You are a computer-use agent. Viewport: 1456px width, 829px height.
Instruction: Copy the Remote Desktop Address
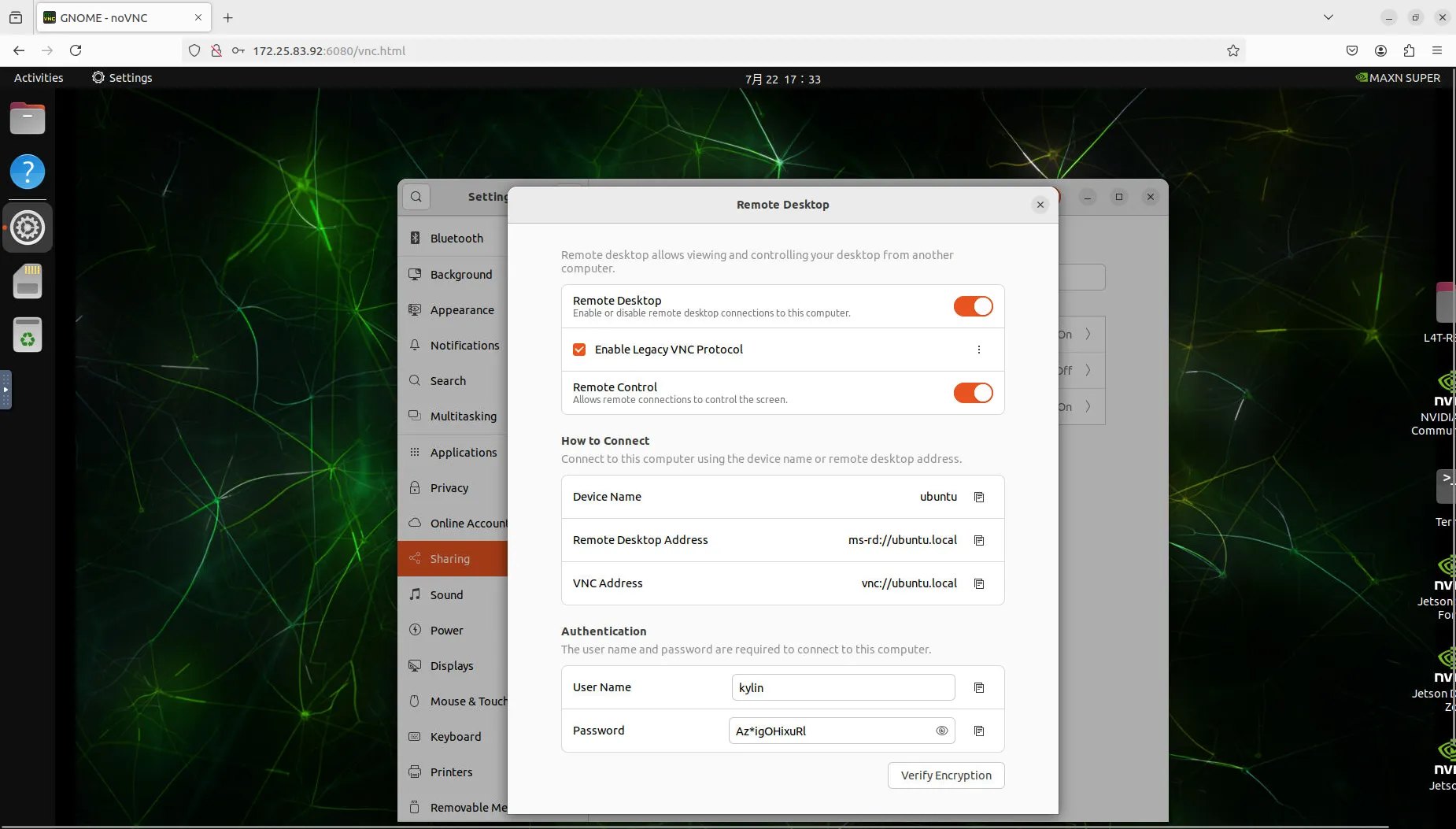coord(979,540)
